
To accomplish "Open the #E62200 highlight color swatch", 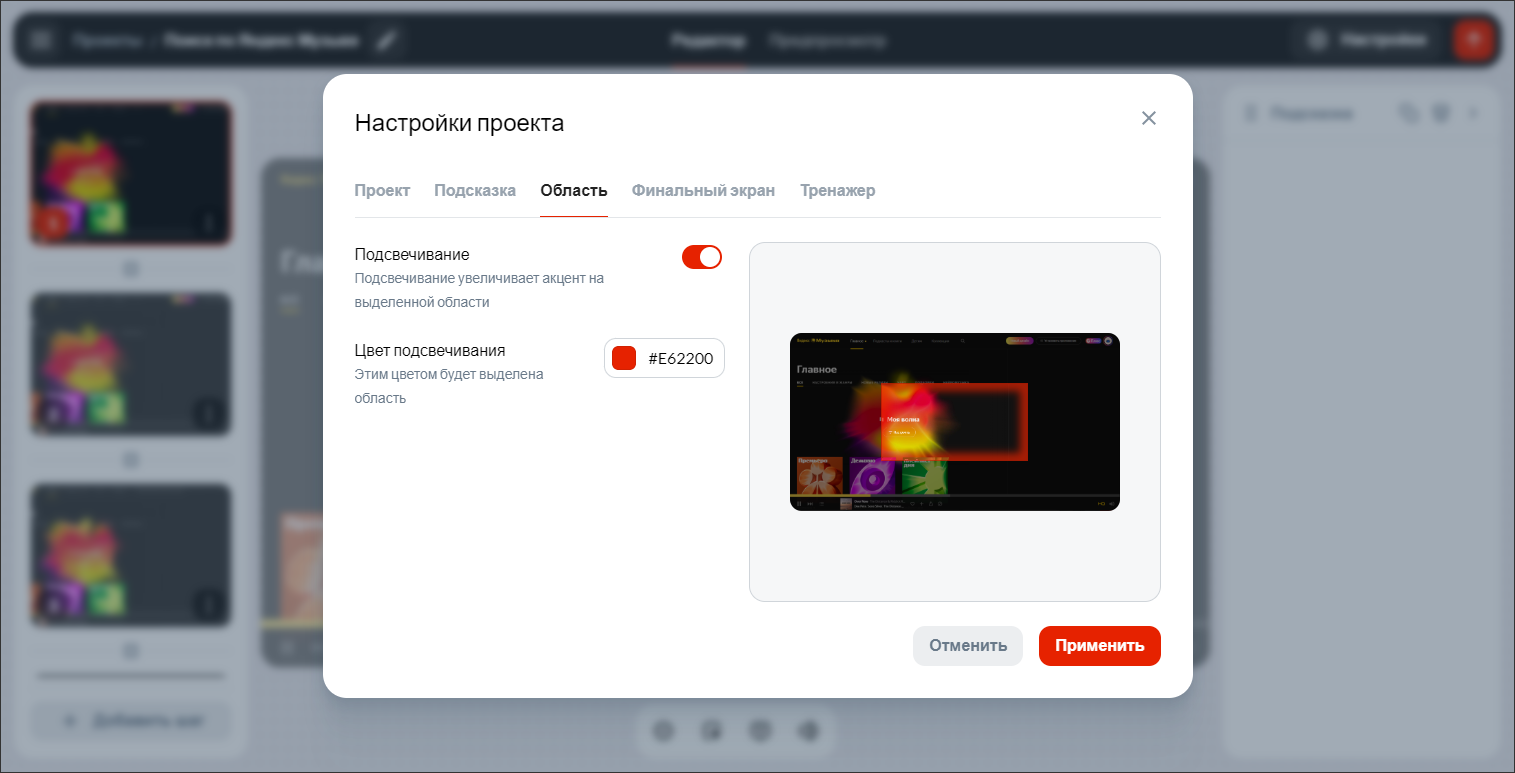I will pyautogui.click(x=623, y=357).
